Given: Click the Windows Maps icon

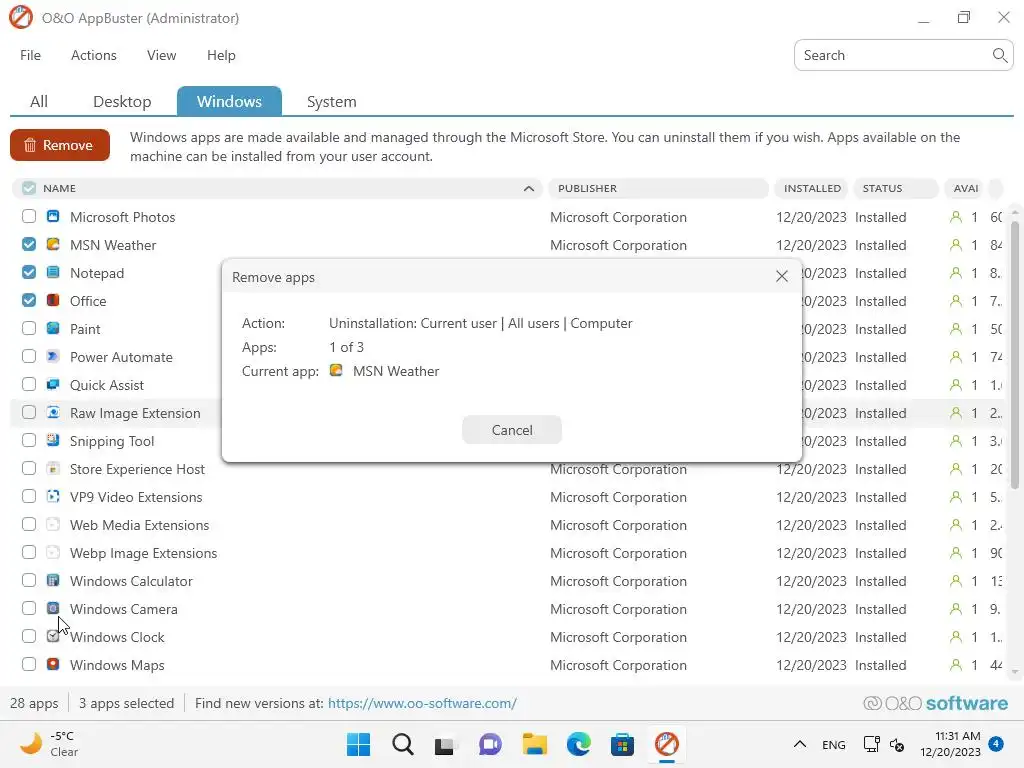Looking at the screenshot, I should click(53, 664).
